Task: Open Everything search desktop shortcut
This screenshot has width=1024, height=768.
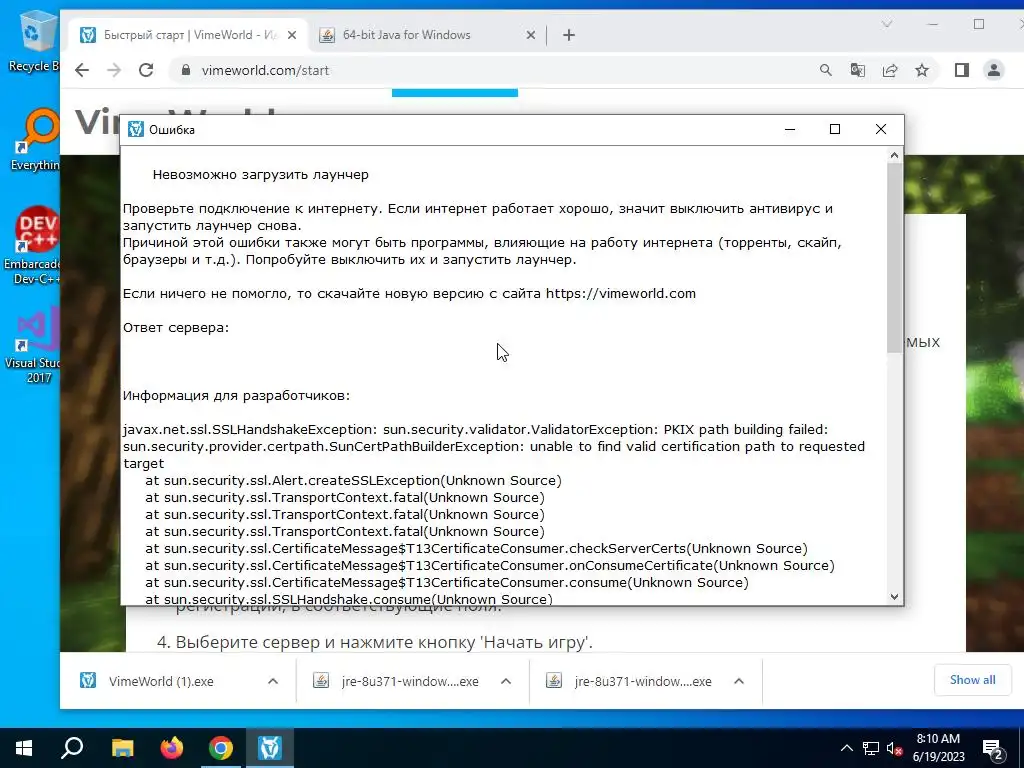Action: pyautogui.click(x=35, y=140)
